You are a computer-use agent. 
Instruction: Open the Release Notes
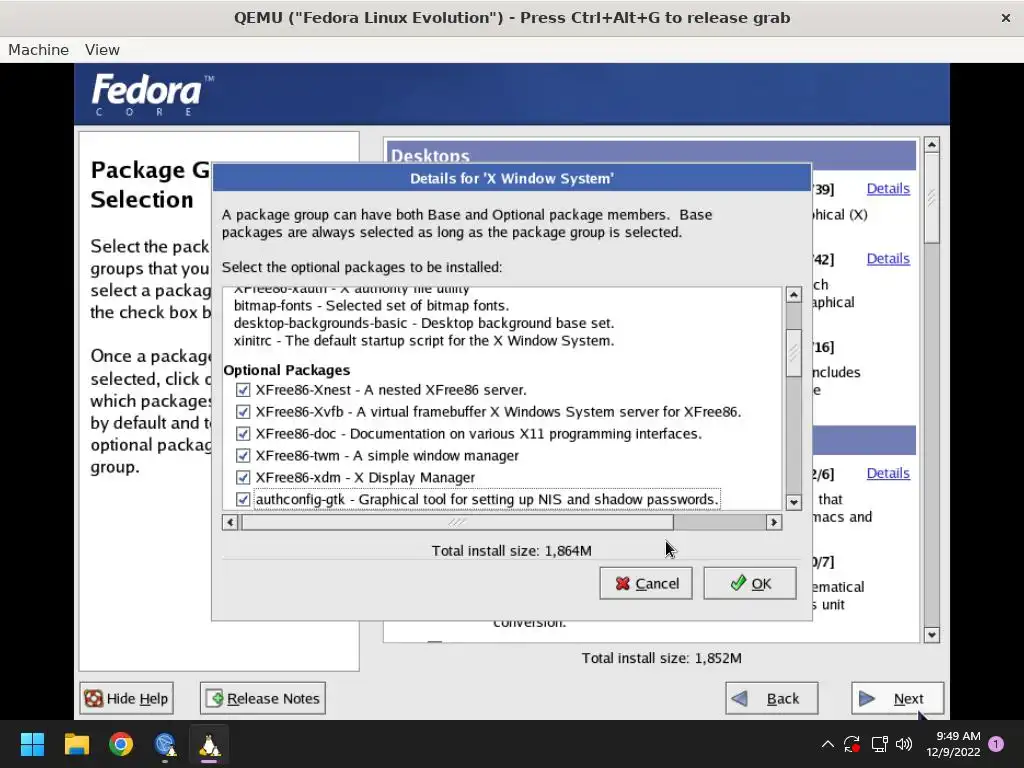[x=263, y=699]
